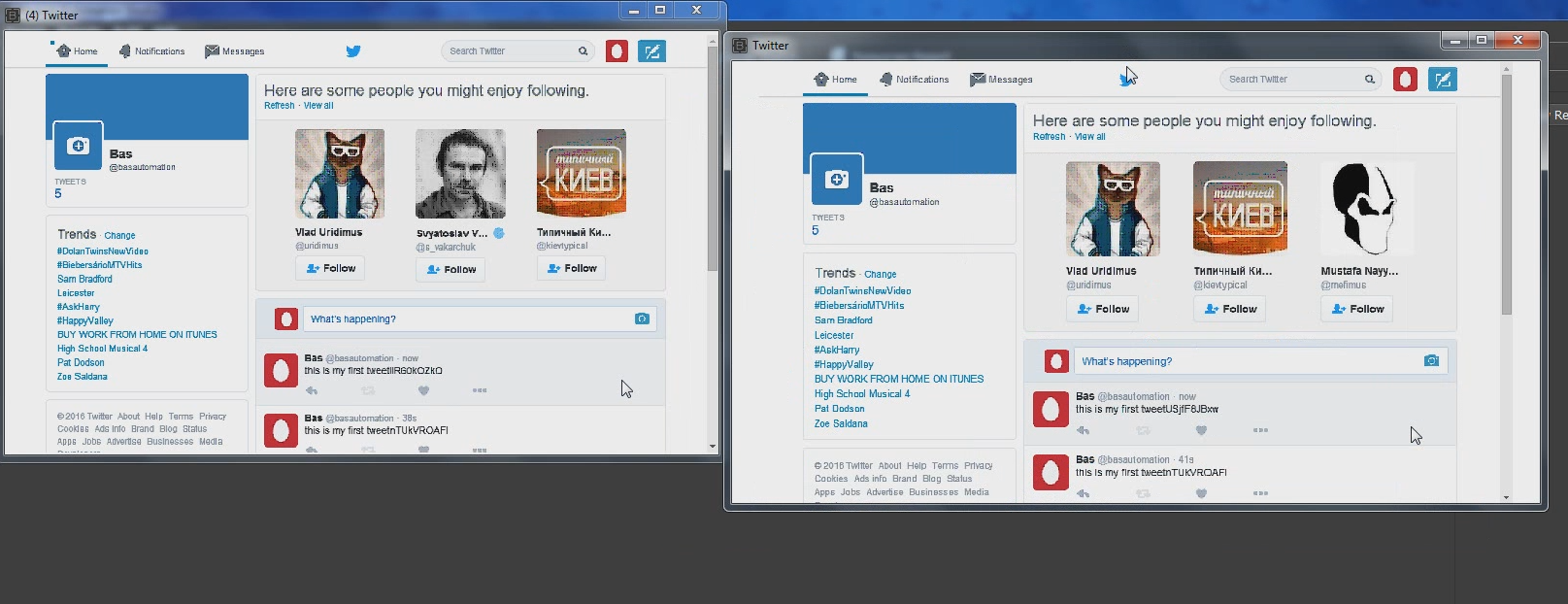The width and height of the screenshot is (1568, 604).
Task: Click compose tweet icon in right Twitter window
Action: 1442,80
